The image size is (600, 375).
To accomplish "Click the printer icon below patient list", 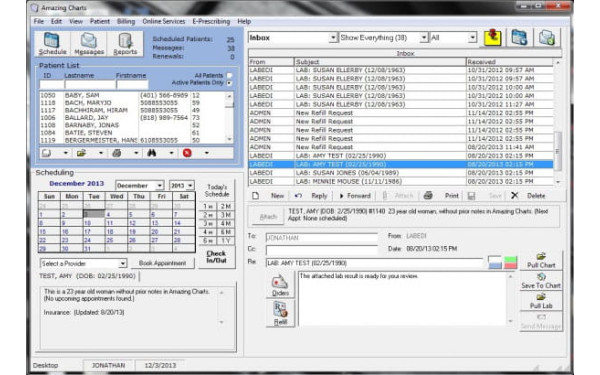I will [117, 153].
